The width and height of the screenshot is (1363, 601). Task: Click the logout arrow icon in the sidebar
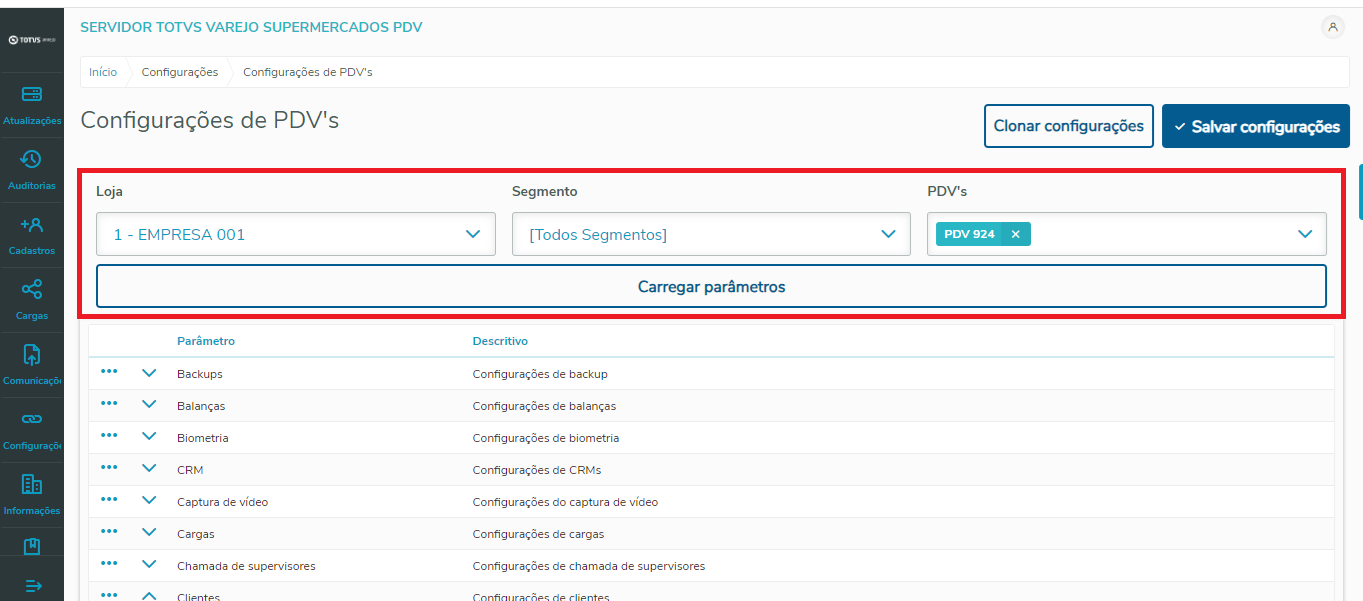[x=32, y=588]
